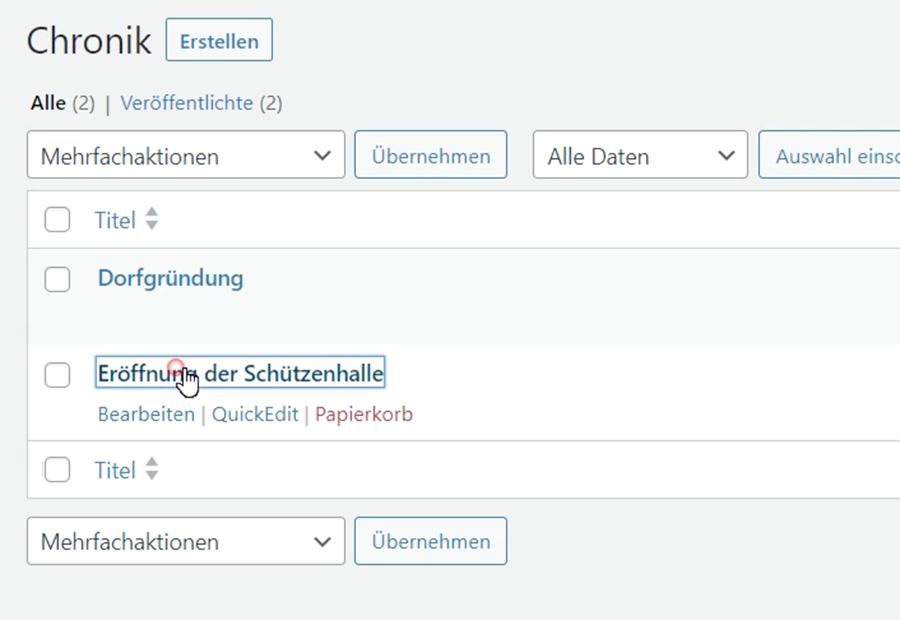Open the bottom Mehrfachaktionen dropdown
This screenshot has height=620, width=900.
186,542
